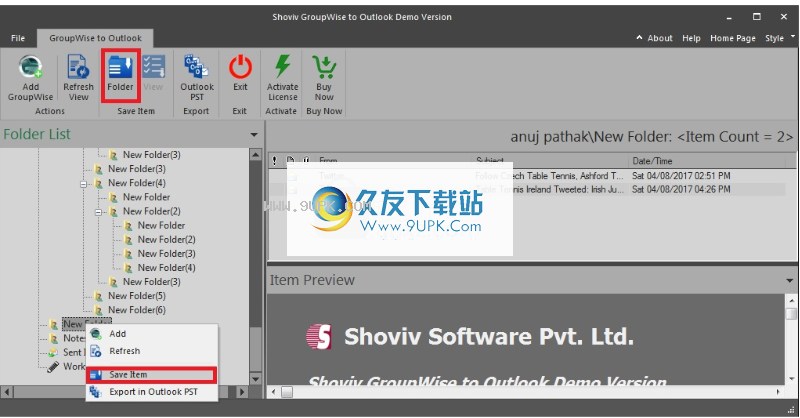Select the email dated 04/08/2017 02:51 PM
Screen dimensions: 800x418
coord(527,176)
